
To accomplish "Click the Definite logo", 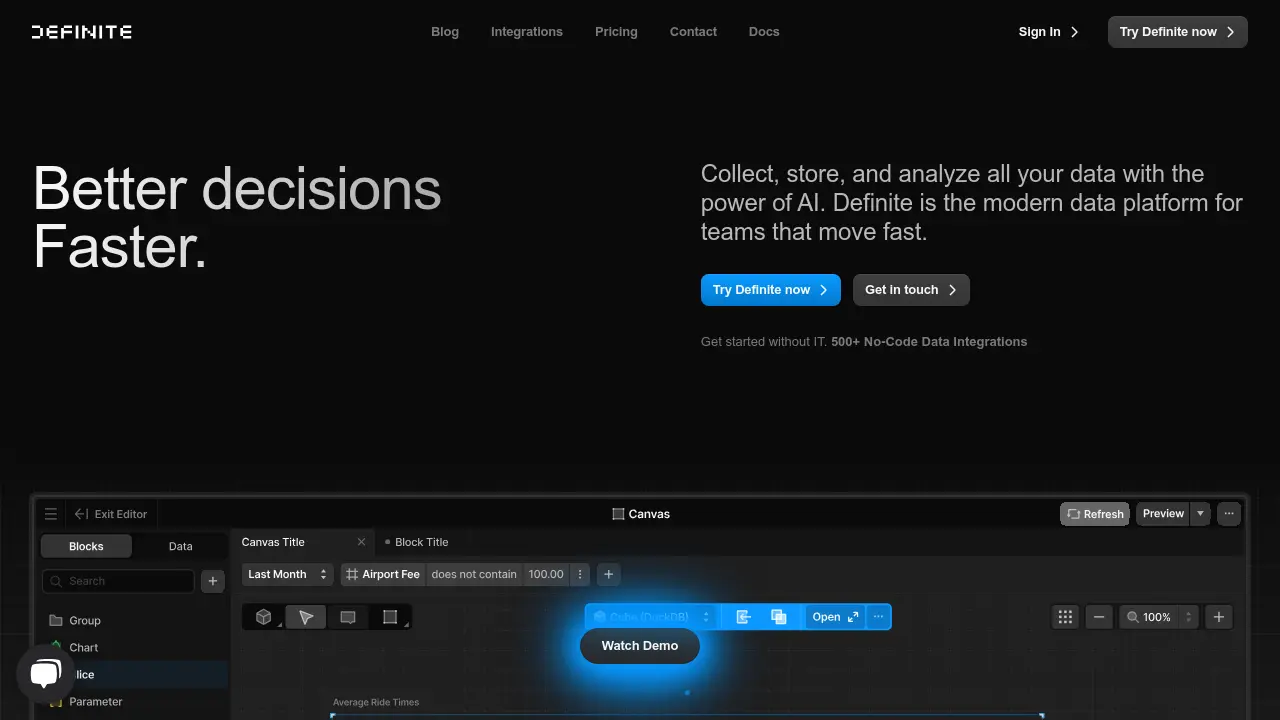I will coord(82,32).
